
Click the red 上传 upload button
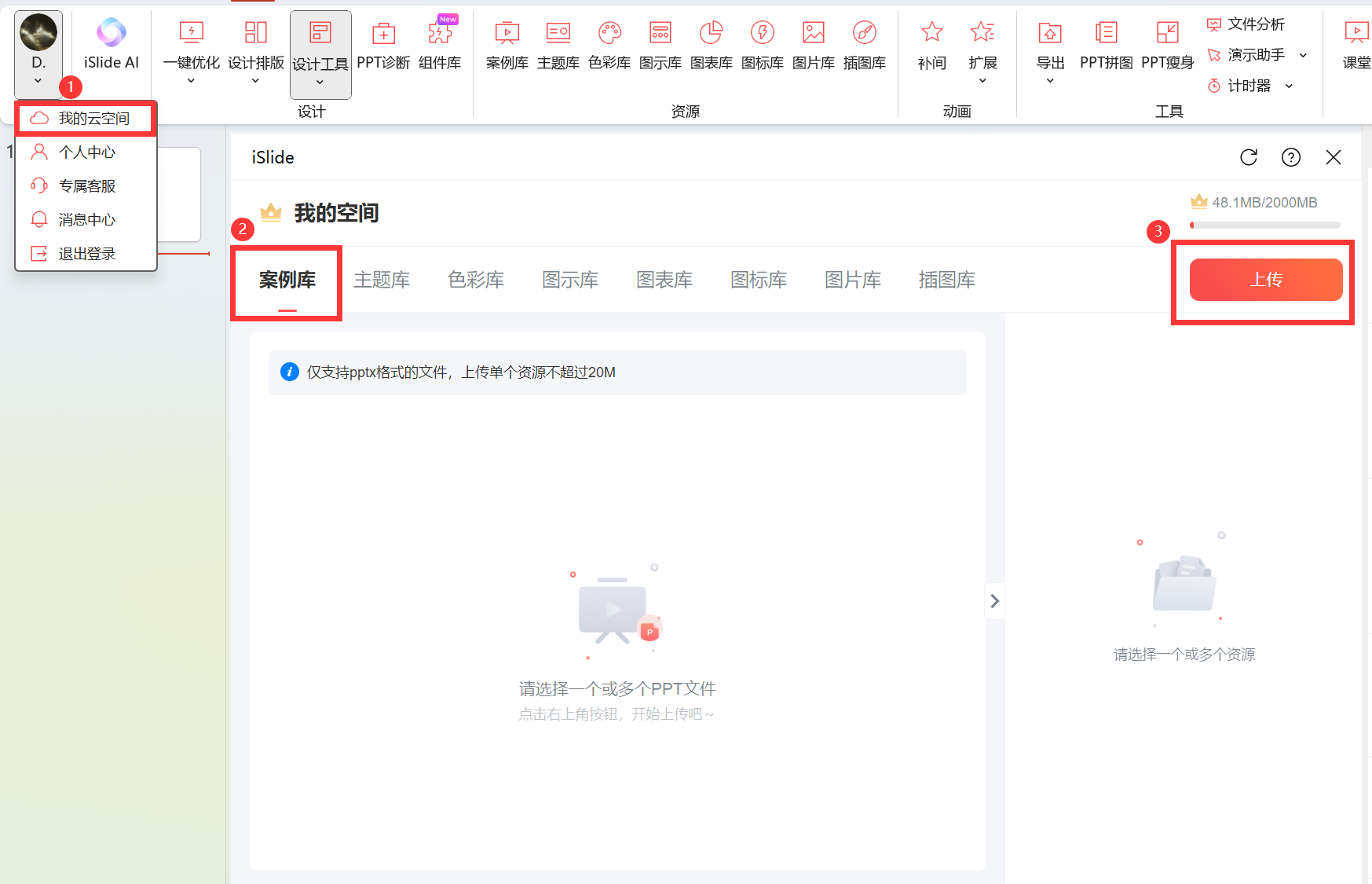click(1265, 280)
